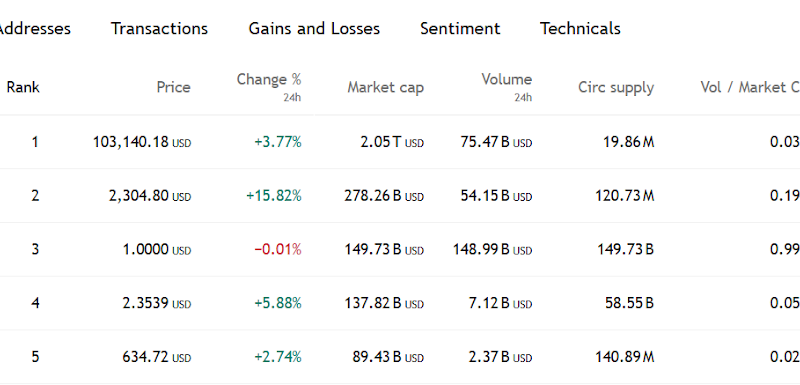The height and width of the screenshot is (385, 800).
Task: Click the +15.82% change value
Action: coord(273,196)
